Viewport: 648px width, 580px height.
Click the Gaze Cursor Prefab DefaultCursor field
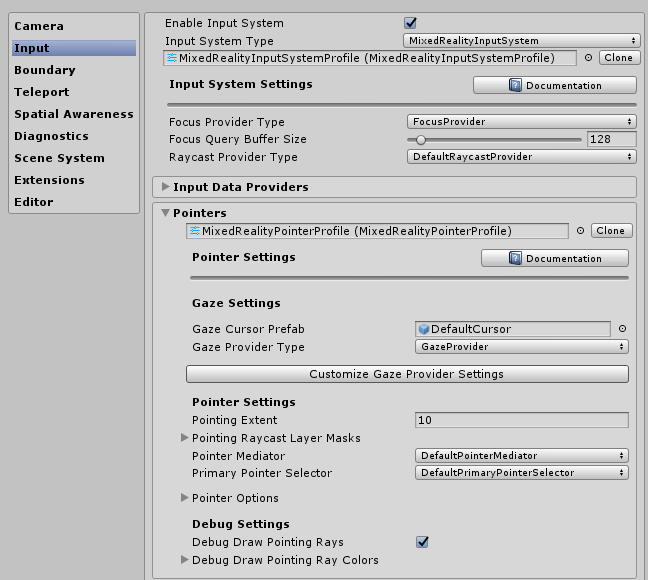click(513, 329)
